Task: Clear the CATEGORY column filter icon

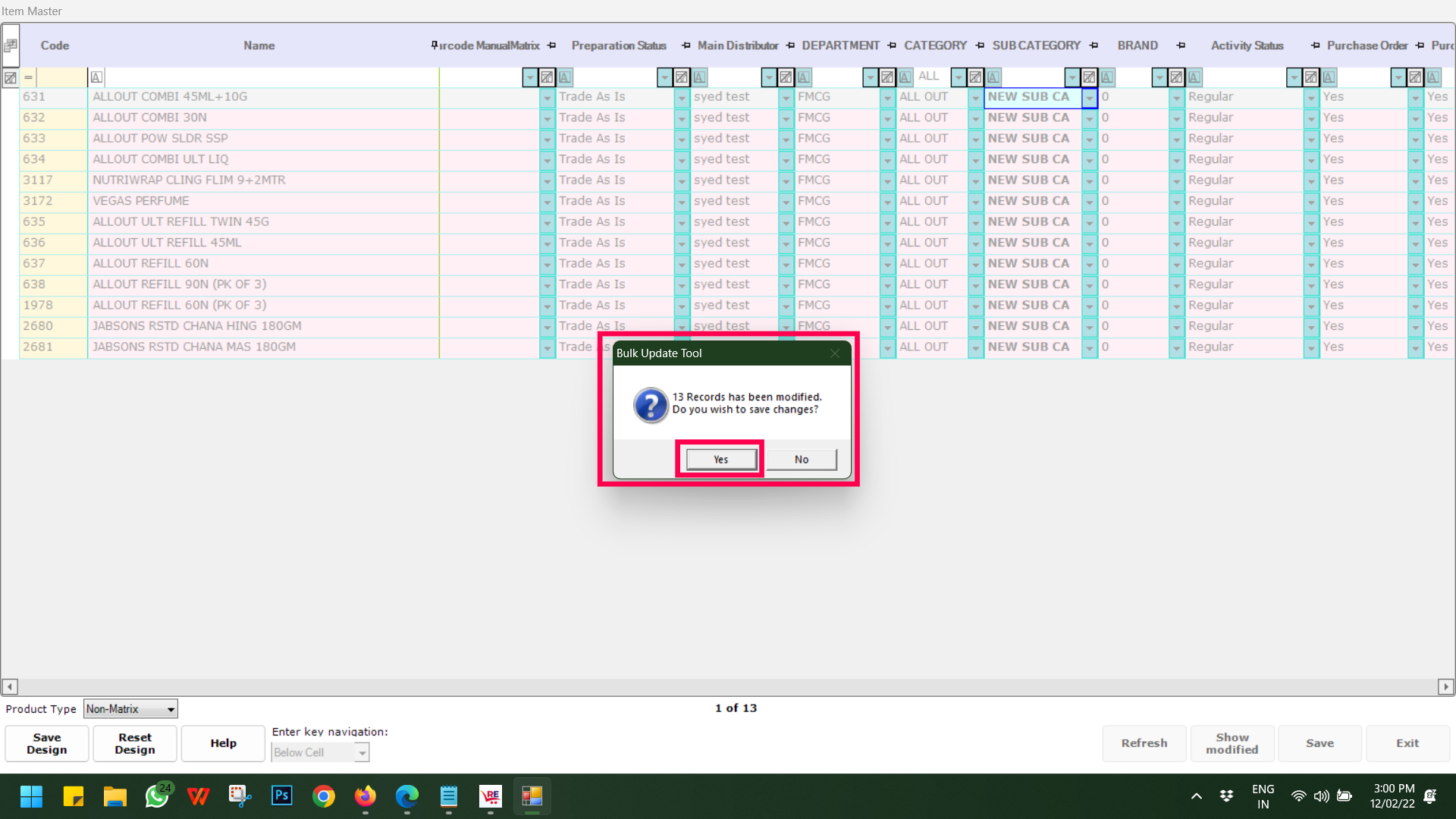Action: click(x=975, y=77)
